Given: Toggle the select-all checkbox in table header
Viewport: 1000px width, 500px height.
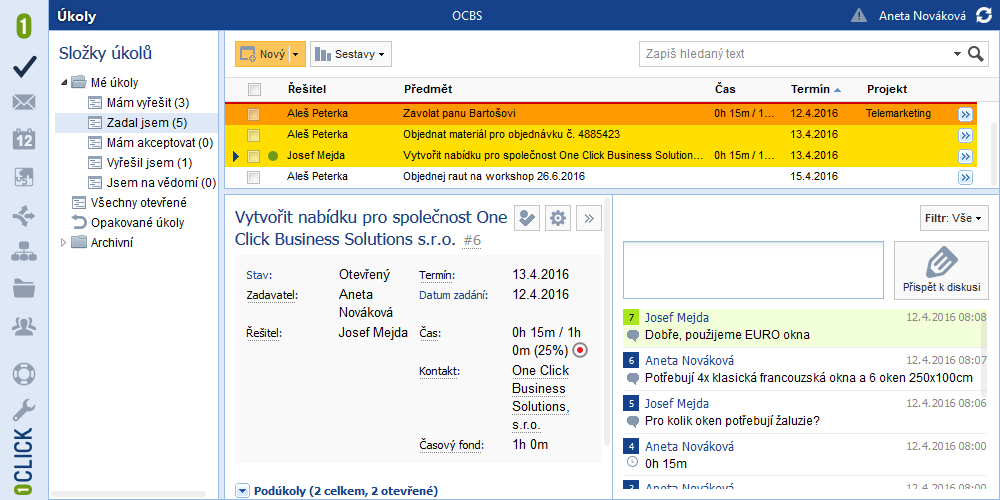Looking at the screenshot, I should pos(254,89).
